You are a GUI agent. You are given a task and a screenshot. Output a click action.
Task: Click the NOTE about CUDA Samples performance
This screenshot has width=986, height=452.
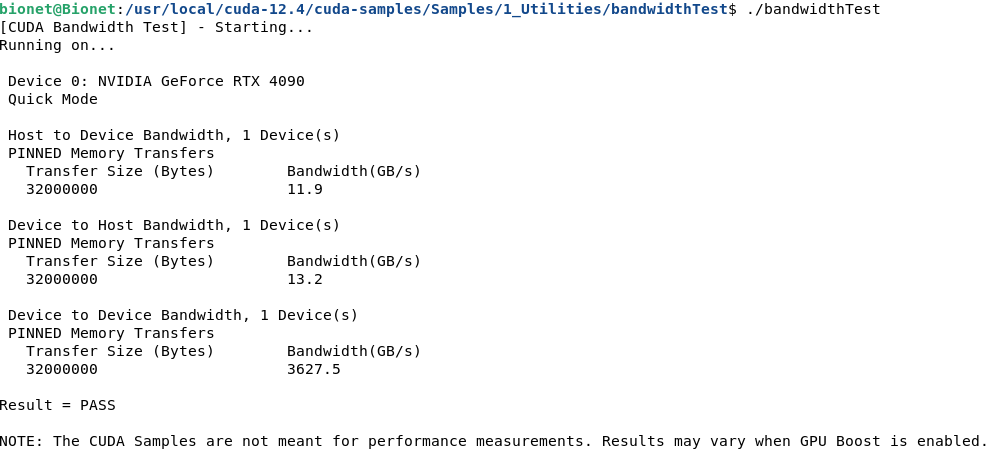[492, 441]
